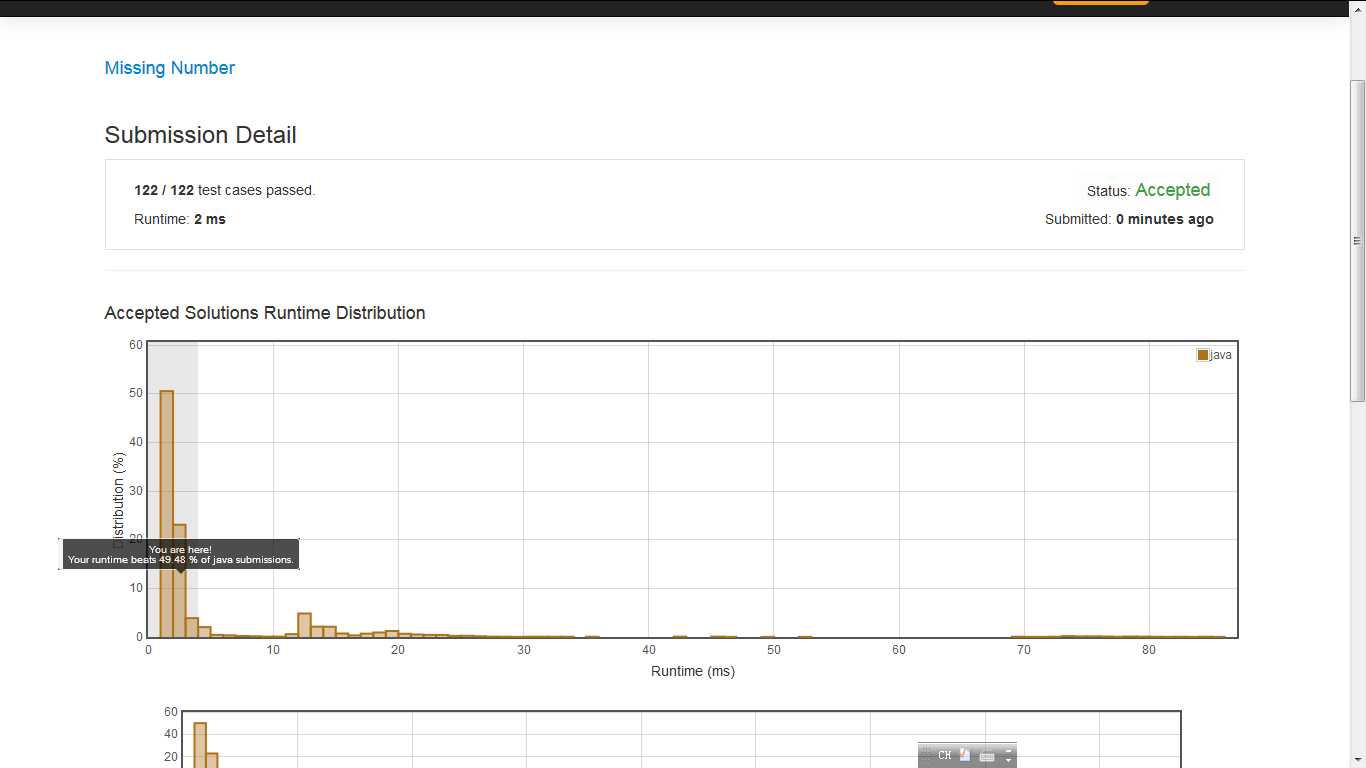The image size is (1366, 768).
Task: Open the Missing Number problem link
Action: click(169, 68)
